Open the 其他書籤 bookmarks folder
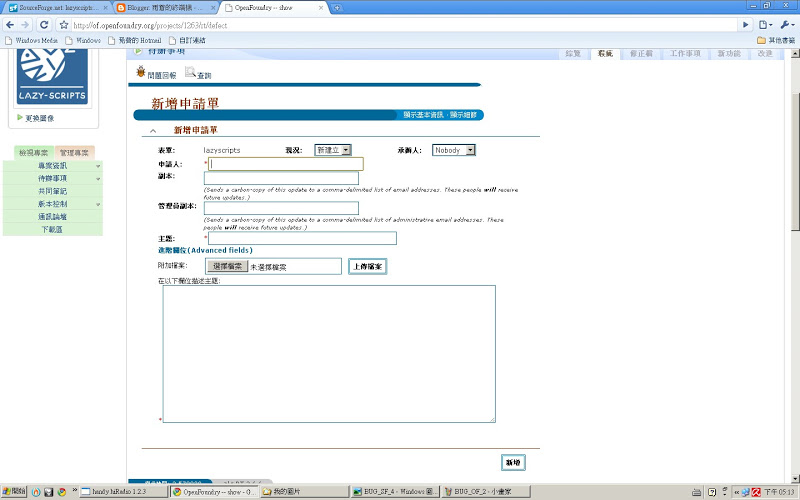 click(776, 40)
